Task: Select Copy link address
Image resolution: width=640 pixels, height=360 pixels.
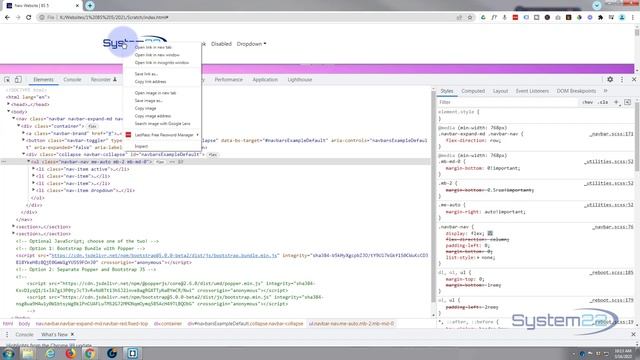Action: pos(150,82)
